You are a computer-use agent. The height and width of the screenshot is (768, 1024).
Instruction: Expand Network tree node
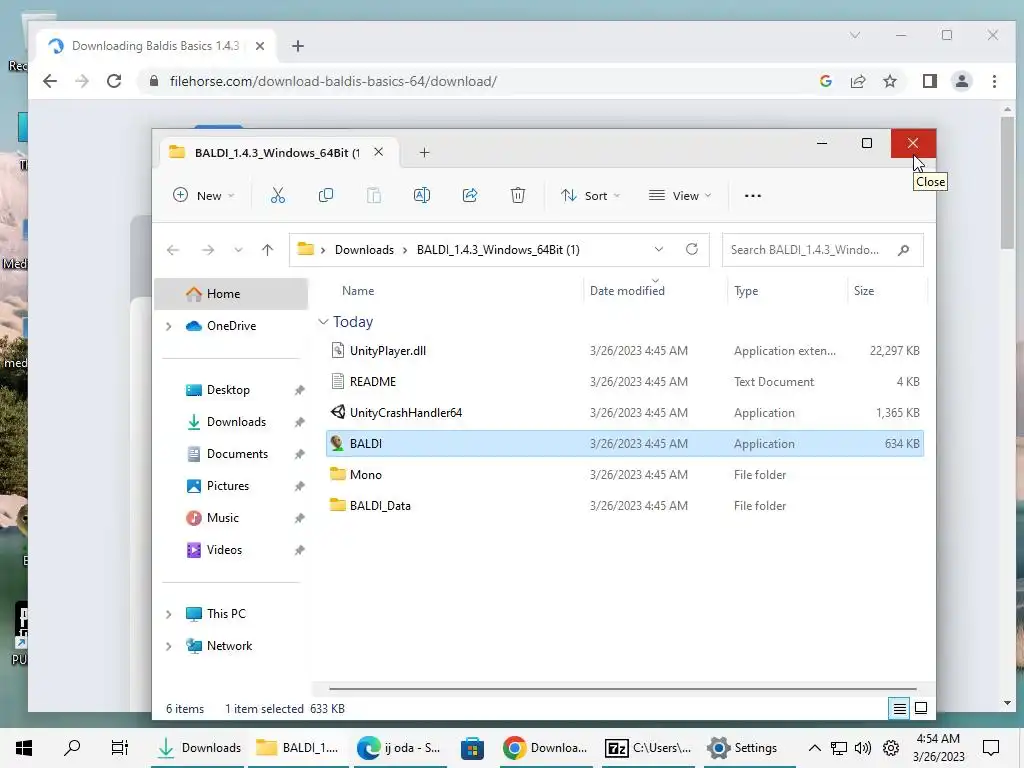(168, 646)
